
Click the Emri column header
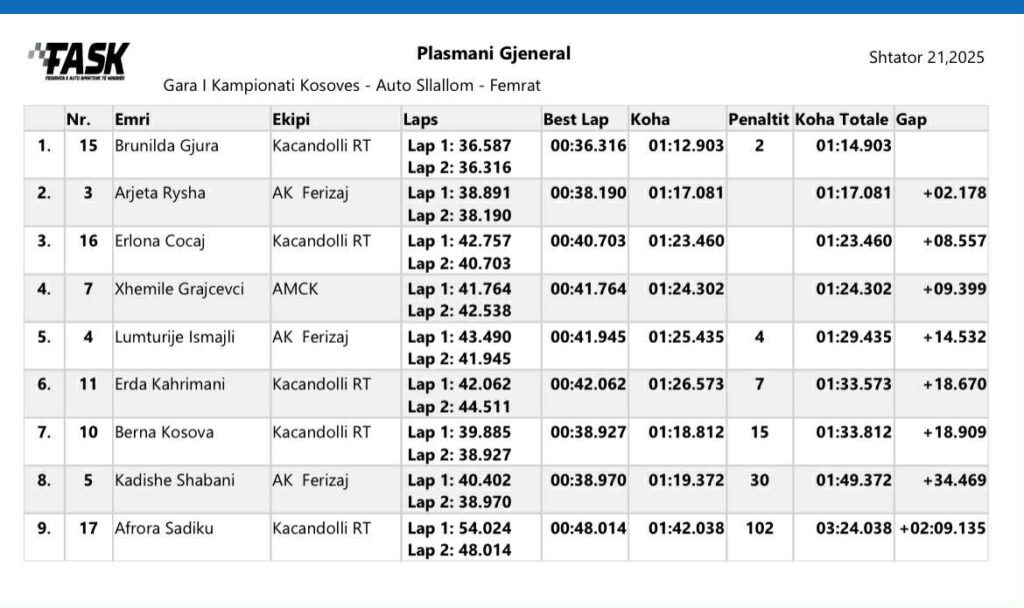click(132, 119)
